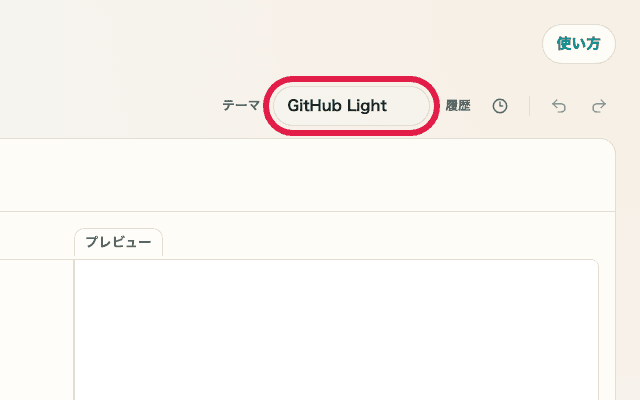Click the header area above the プレビュー tab
The image size is (640, 400).
point(300,175)
